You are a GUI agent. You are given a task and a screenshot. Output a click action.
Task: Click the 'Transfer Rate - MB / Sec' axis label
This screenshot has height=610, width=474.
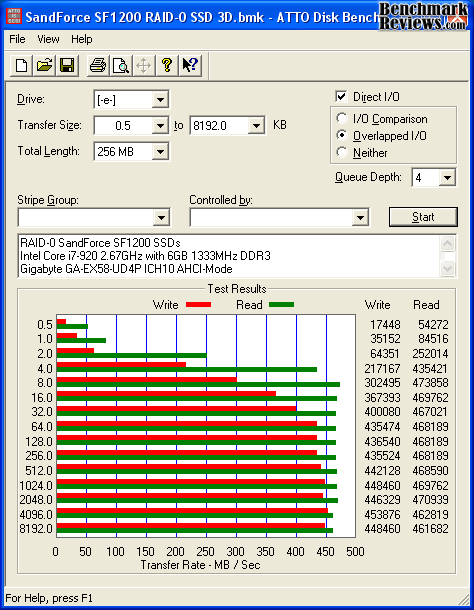(x=200, y=565)
